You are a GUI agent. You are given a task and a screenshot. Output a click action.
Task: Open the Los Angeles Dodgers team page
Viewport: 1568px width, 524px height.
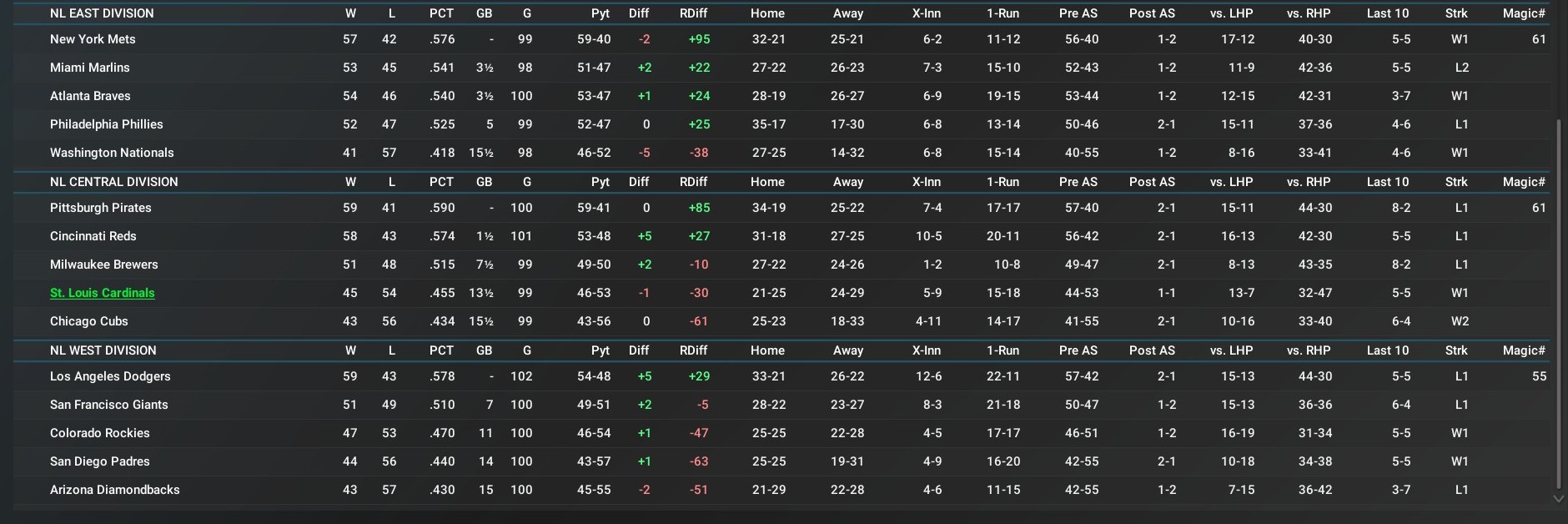pyautogui.click(x=110, y=376)
